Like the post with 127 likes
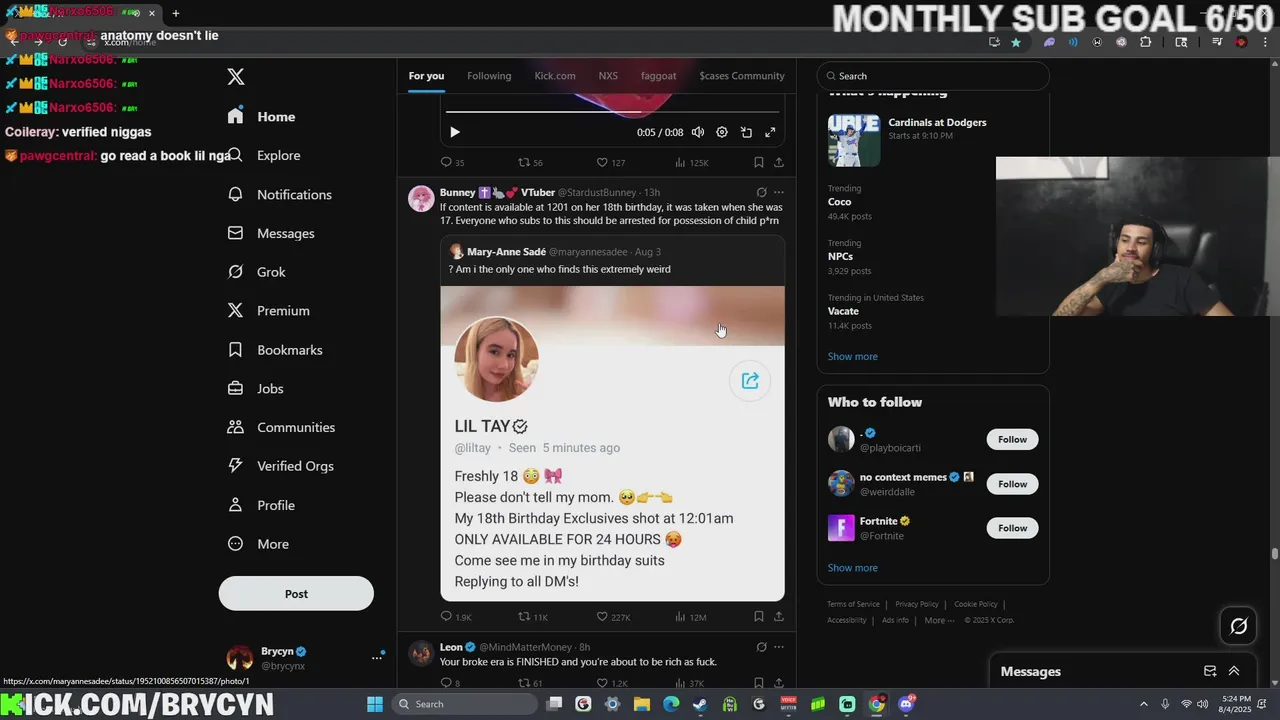 click(x=610, y=162)
